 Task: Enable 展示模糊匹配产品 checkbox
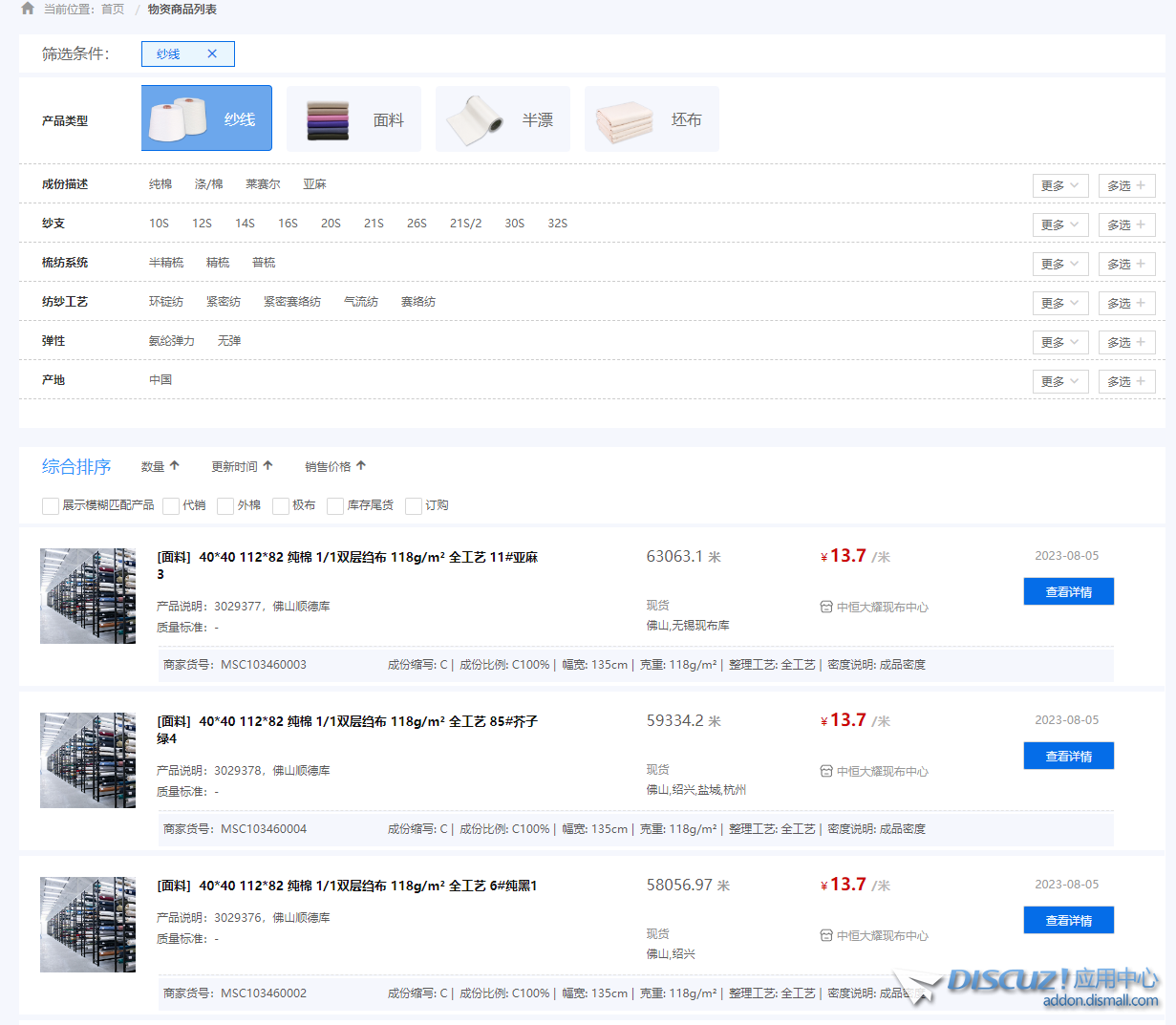[x=51, y=506]
